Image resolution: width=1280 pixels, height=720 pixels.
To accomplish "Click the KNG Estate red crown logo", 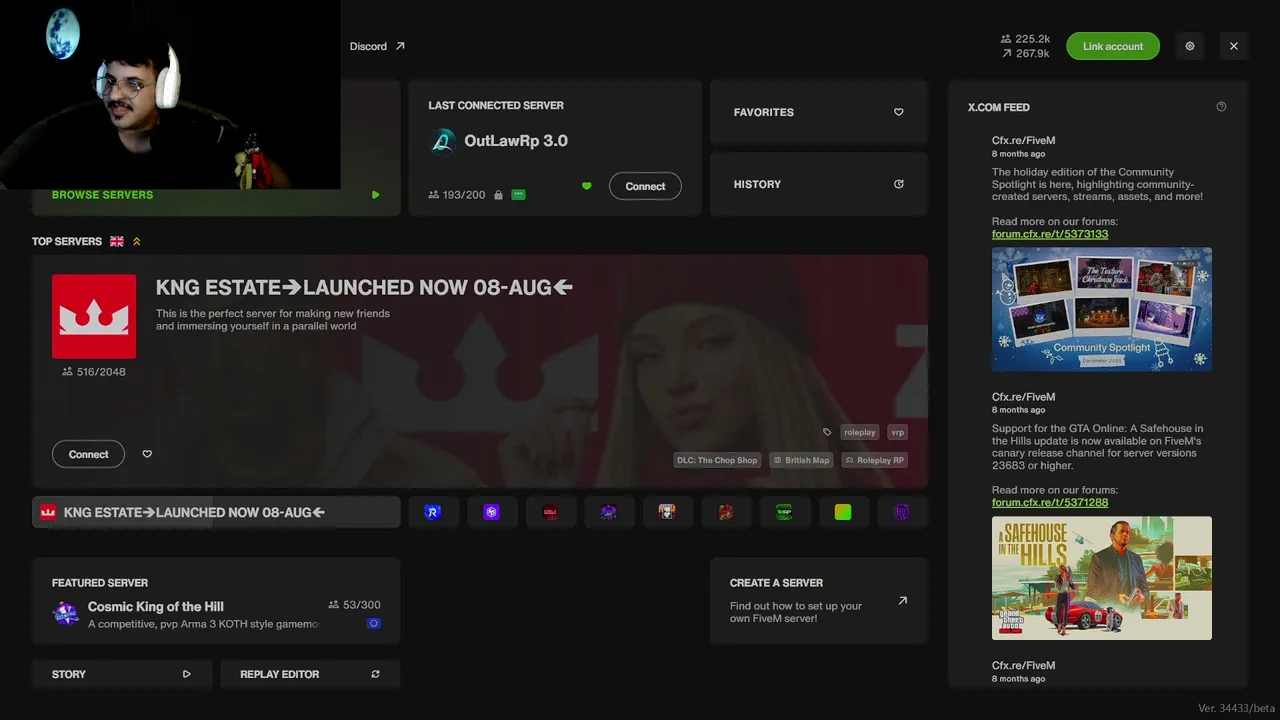I will pyautogui.click(x=94, y=316).
